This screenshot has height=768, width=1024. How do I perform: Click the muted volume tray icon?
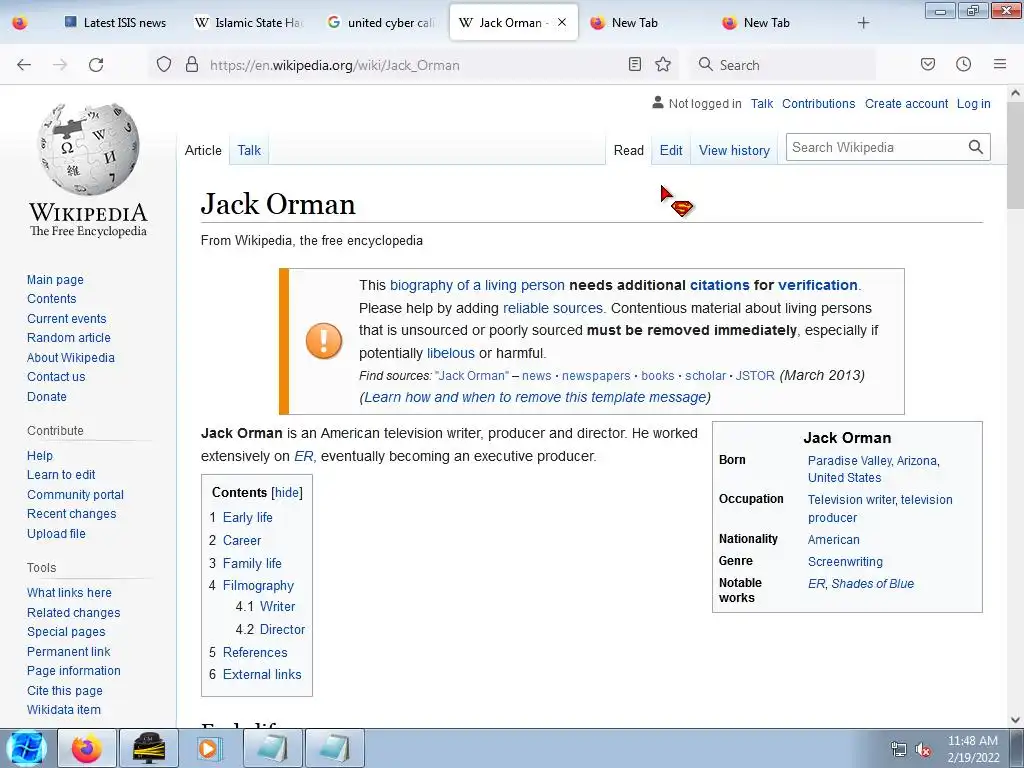923,750
